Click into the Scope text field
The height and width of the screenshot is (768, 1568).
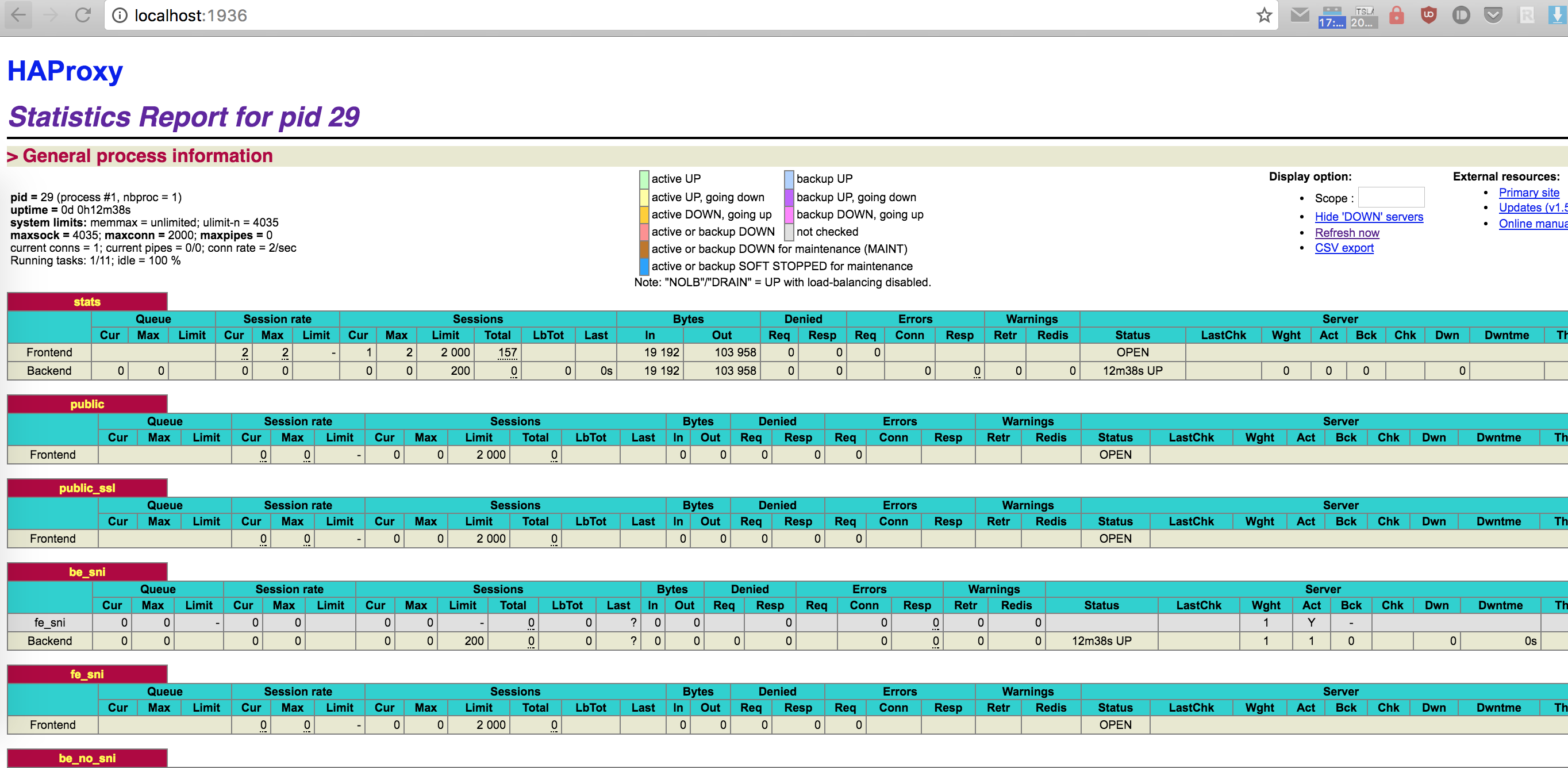[1391, 198]
